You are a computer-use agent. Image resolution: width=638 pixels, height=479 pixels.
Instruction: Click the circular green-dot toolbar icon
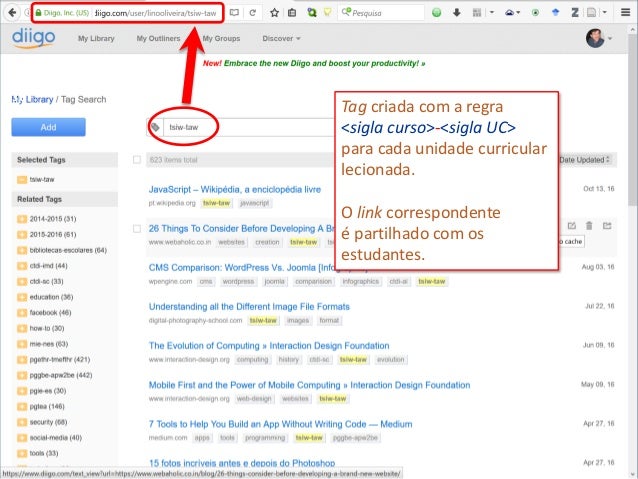tap(535, 13)
